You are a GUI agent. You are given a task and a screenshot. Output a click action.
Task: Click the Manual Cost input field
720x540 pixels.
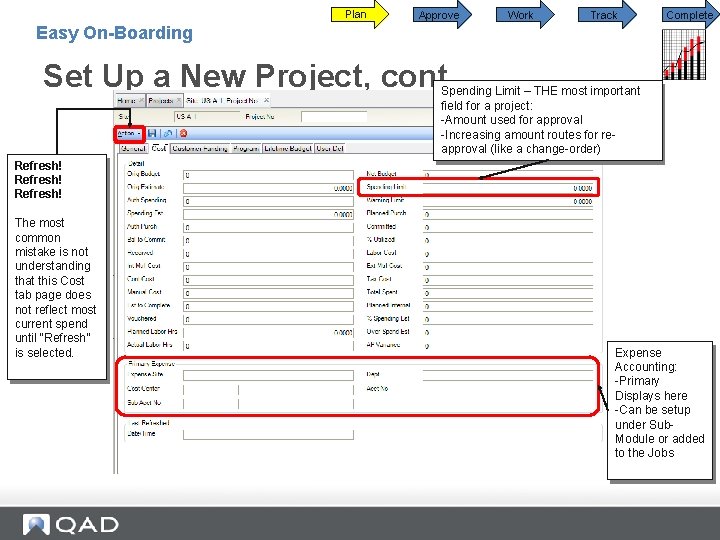(x=268, y=293)
